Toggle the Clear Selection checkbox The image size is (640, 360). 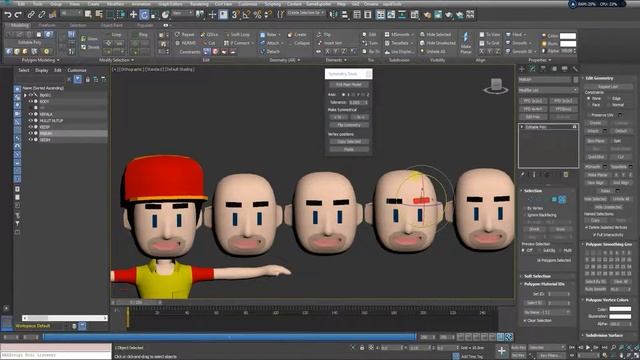pyautogui.click(x=525, y=320)
